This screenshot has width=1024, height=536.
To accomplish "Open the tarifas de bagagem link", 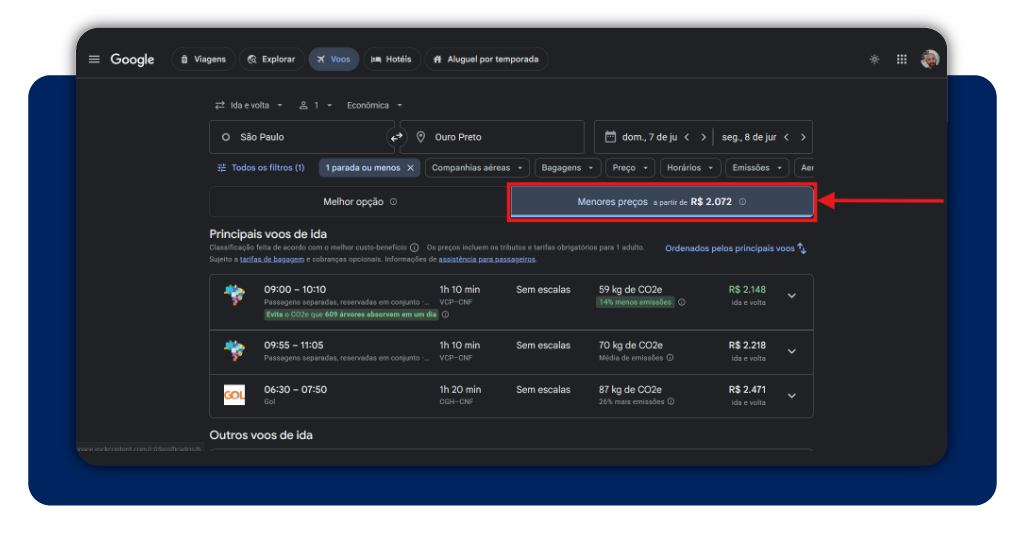I will click(272, 259).
